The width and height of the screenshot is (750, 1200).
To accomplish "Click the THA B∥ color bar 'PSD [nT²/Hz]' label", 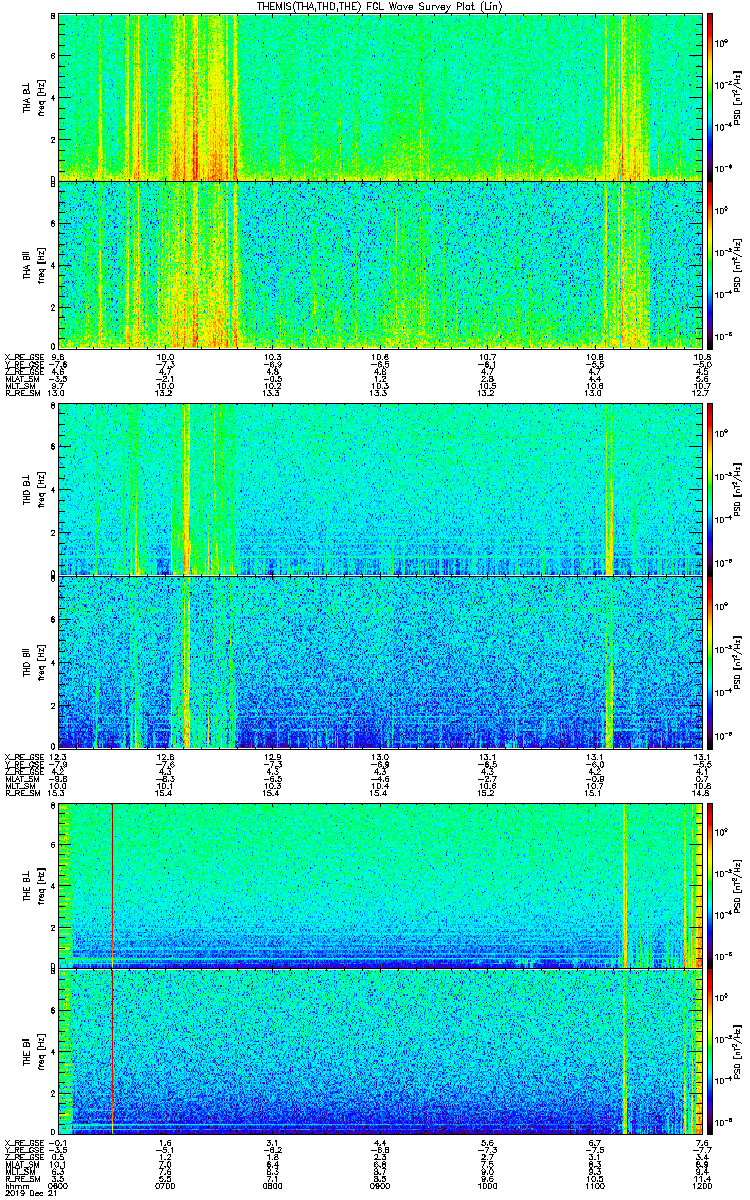I will point(737,263).
